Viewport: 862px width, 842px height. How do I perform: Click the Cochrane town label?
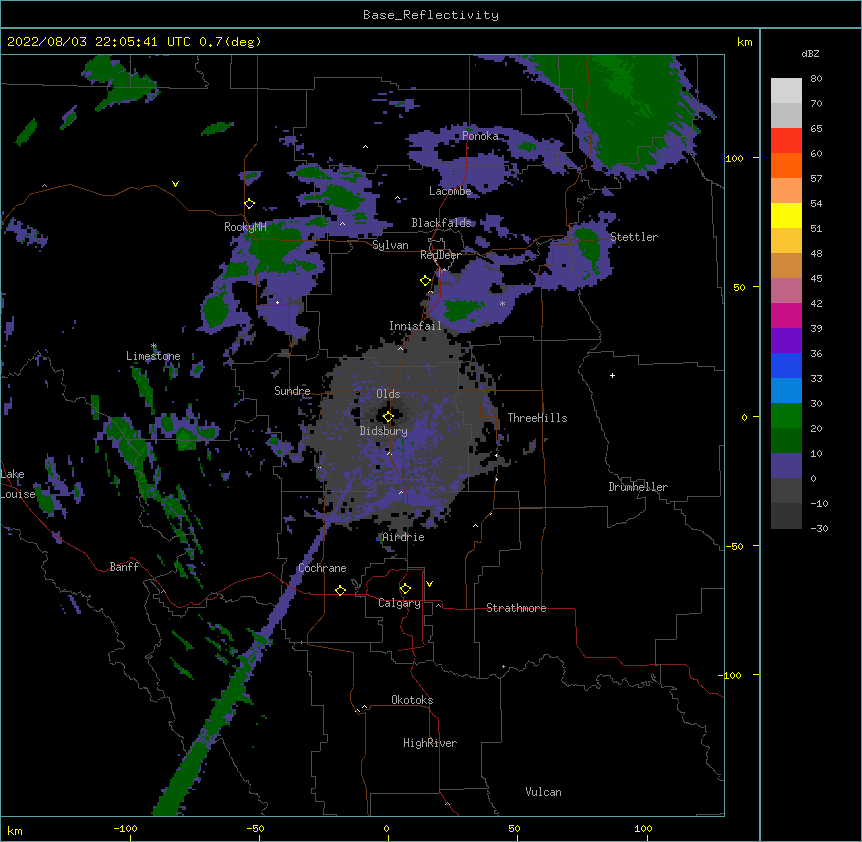322,568
